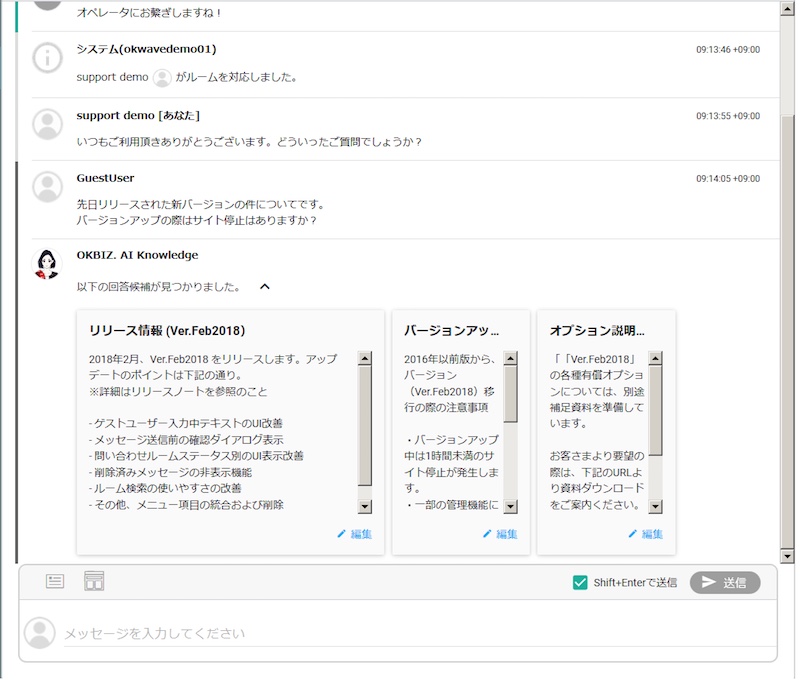Click the support demo [あなた] avatar
The width and height of the screenshot is (800, 680).
point(47,124)
